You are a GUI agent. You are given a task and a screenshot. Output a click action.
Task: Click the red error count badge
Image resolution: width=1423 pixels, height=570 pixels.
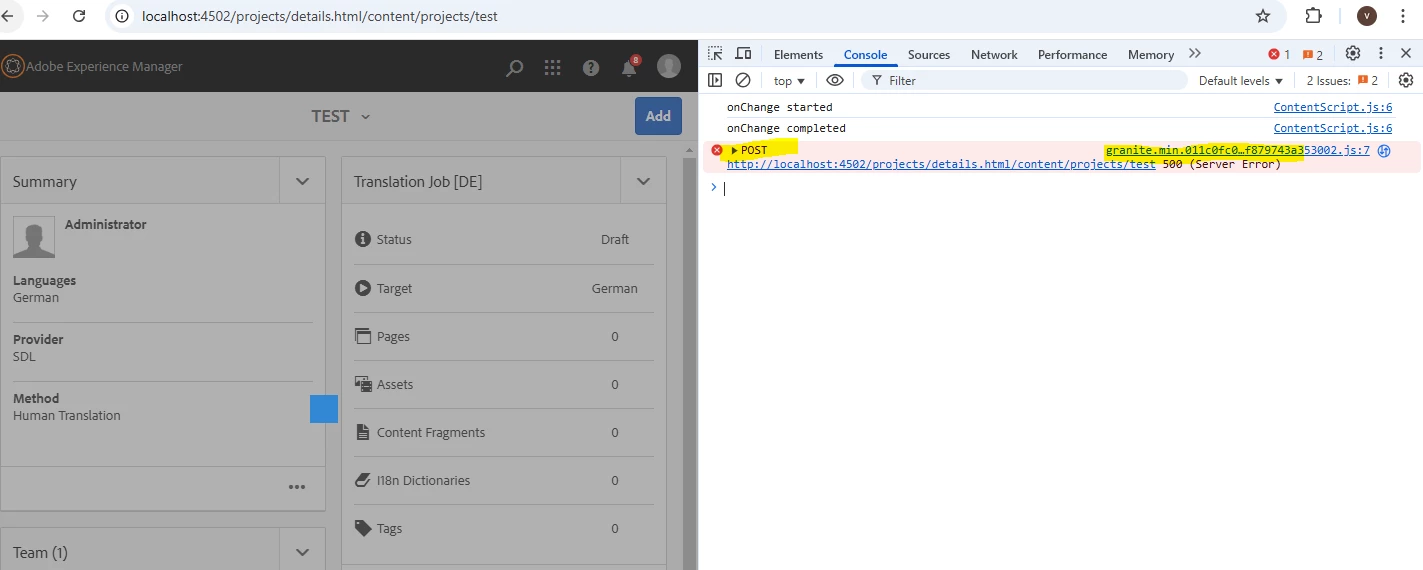(1279, 54)
